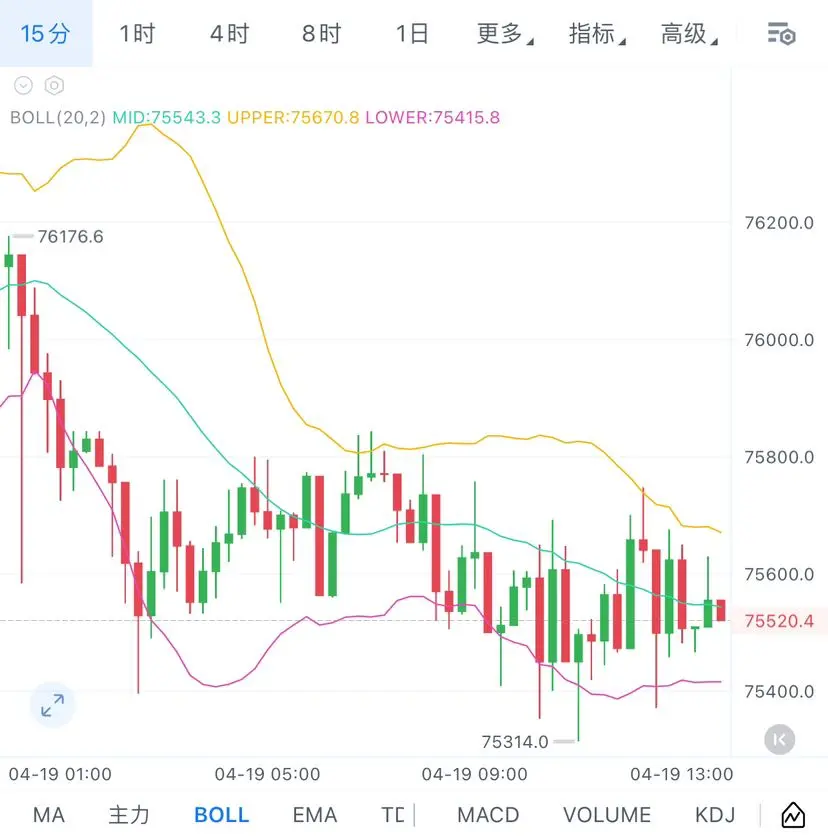The width and height of the screenshot is (828, 840).
Task: Jump to the latest candle with K button
Action: pyautogui.click(x=779, y=740)
